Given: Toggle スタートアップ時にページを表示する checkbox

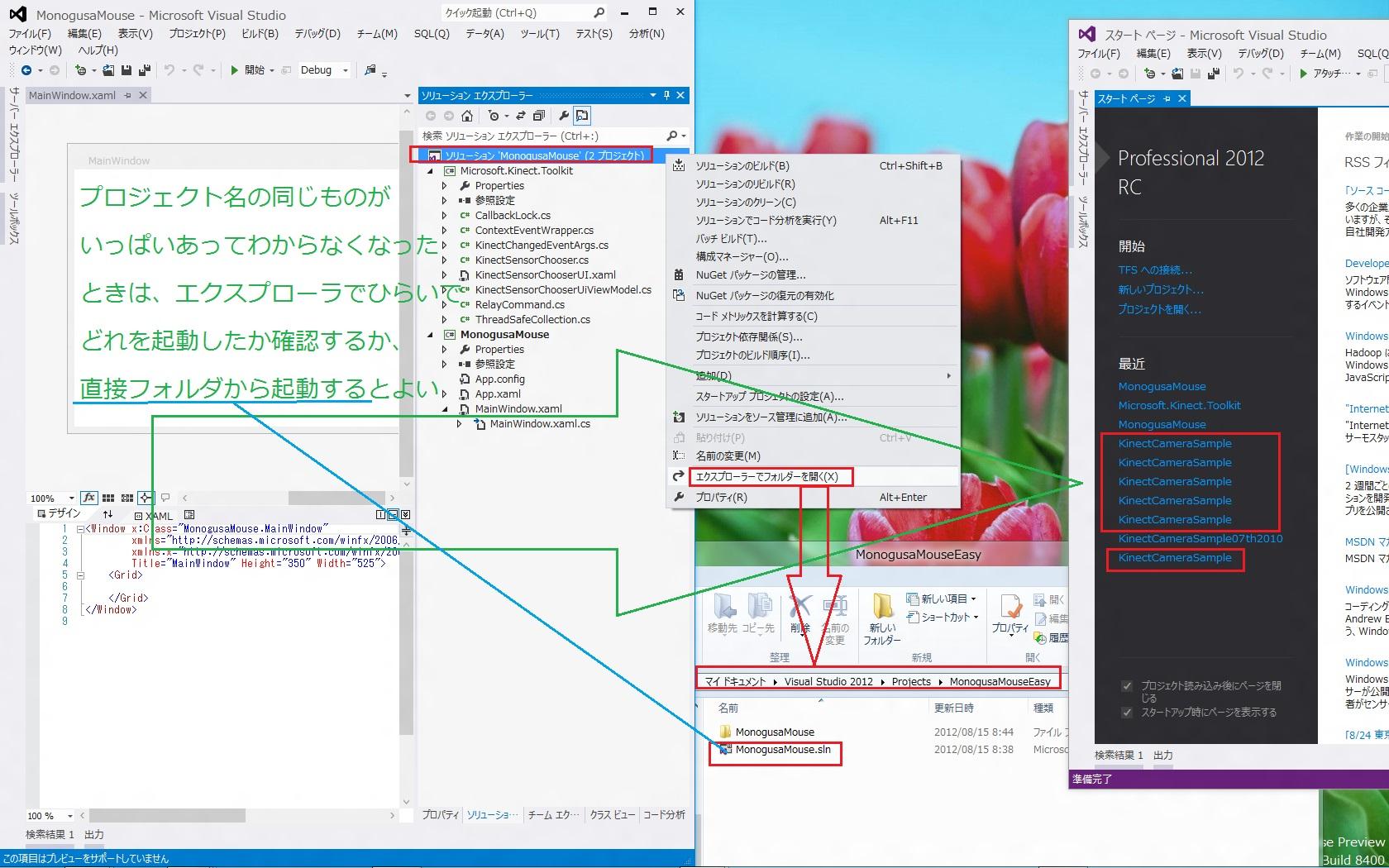Looking at the screenshot, I should [x=1126, y=713].
